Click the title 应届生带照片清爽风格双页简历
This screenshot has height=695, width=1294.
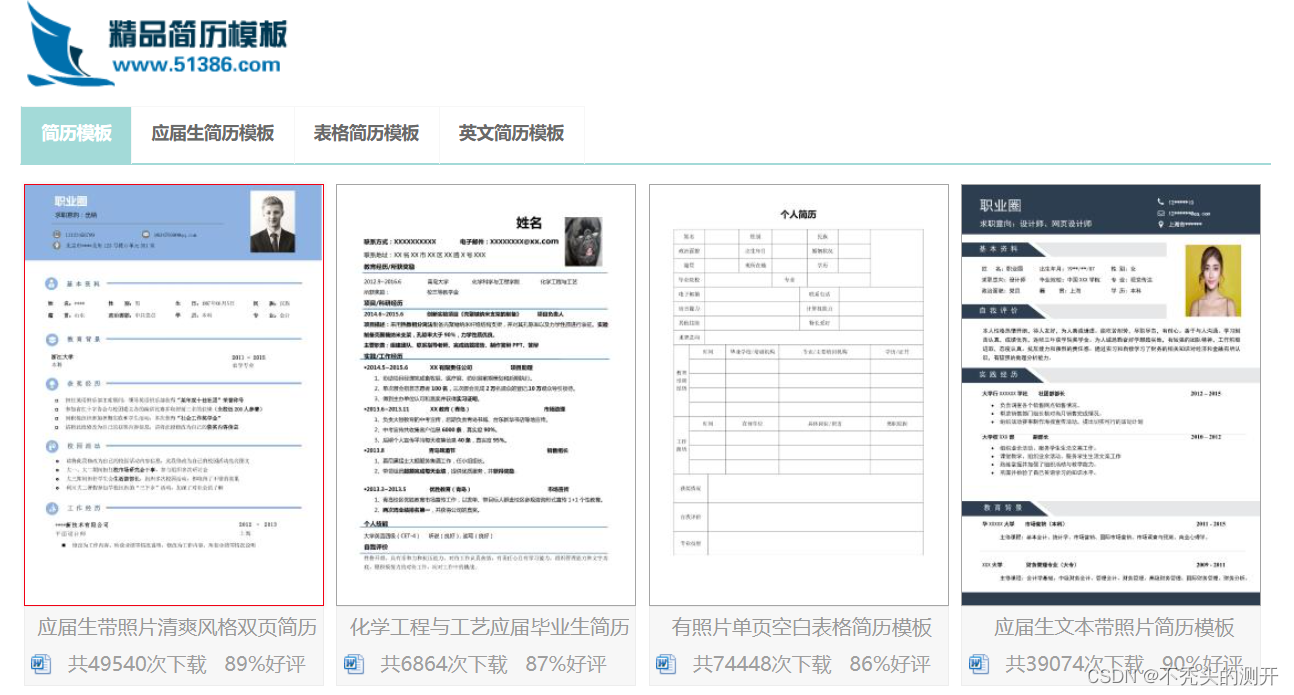[177, 628]
